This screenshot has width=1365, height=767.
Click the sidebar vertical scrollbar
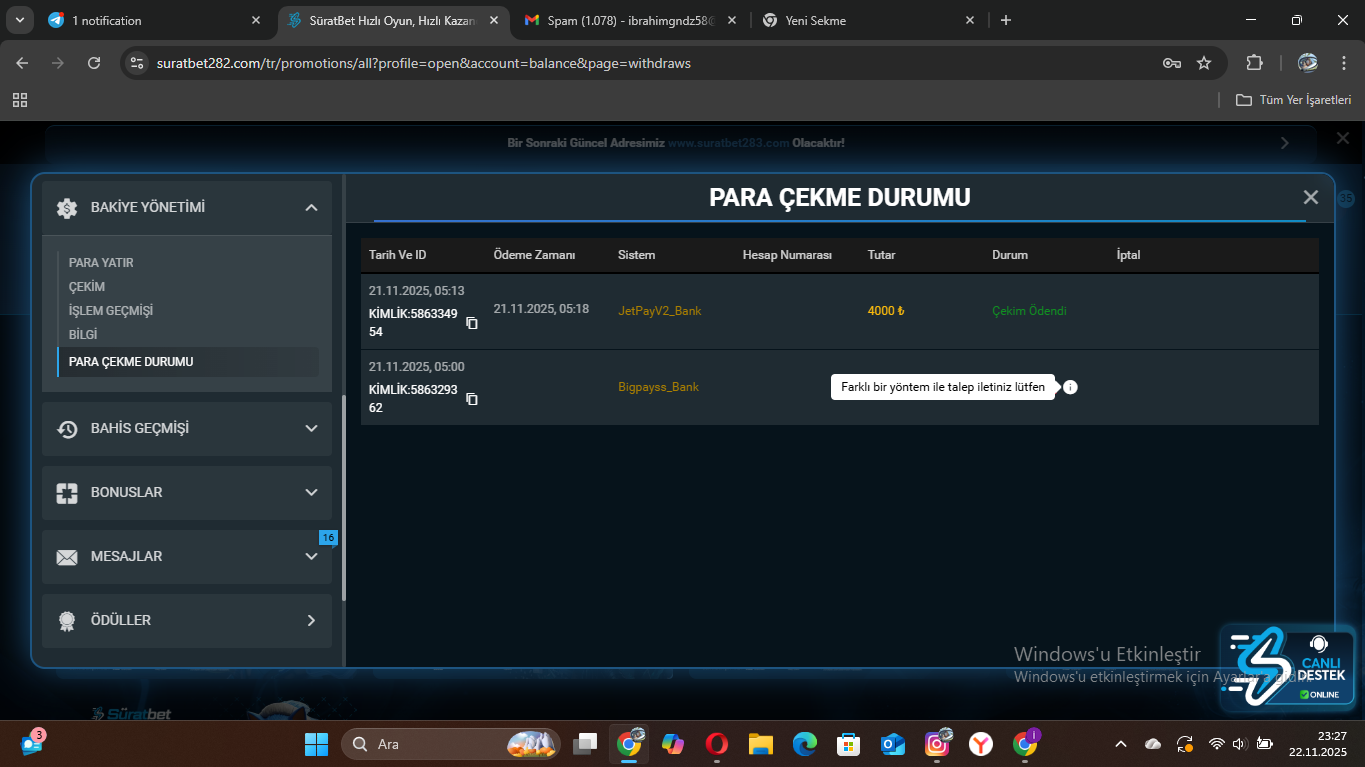344,498
